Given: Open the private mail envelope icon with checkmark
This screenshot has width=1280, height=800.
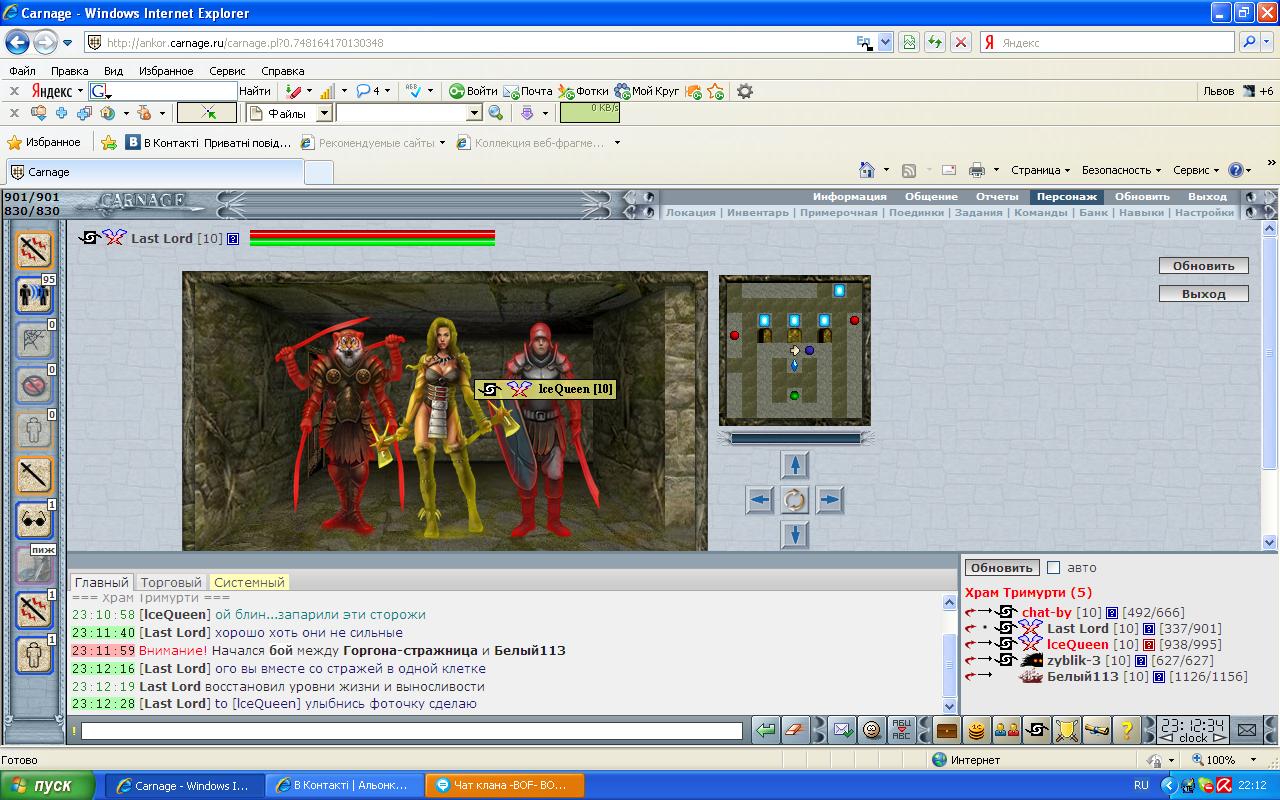Looking at the screenshot, I should click(x=841, y=730).
